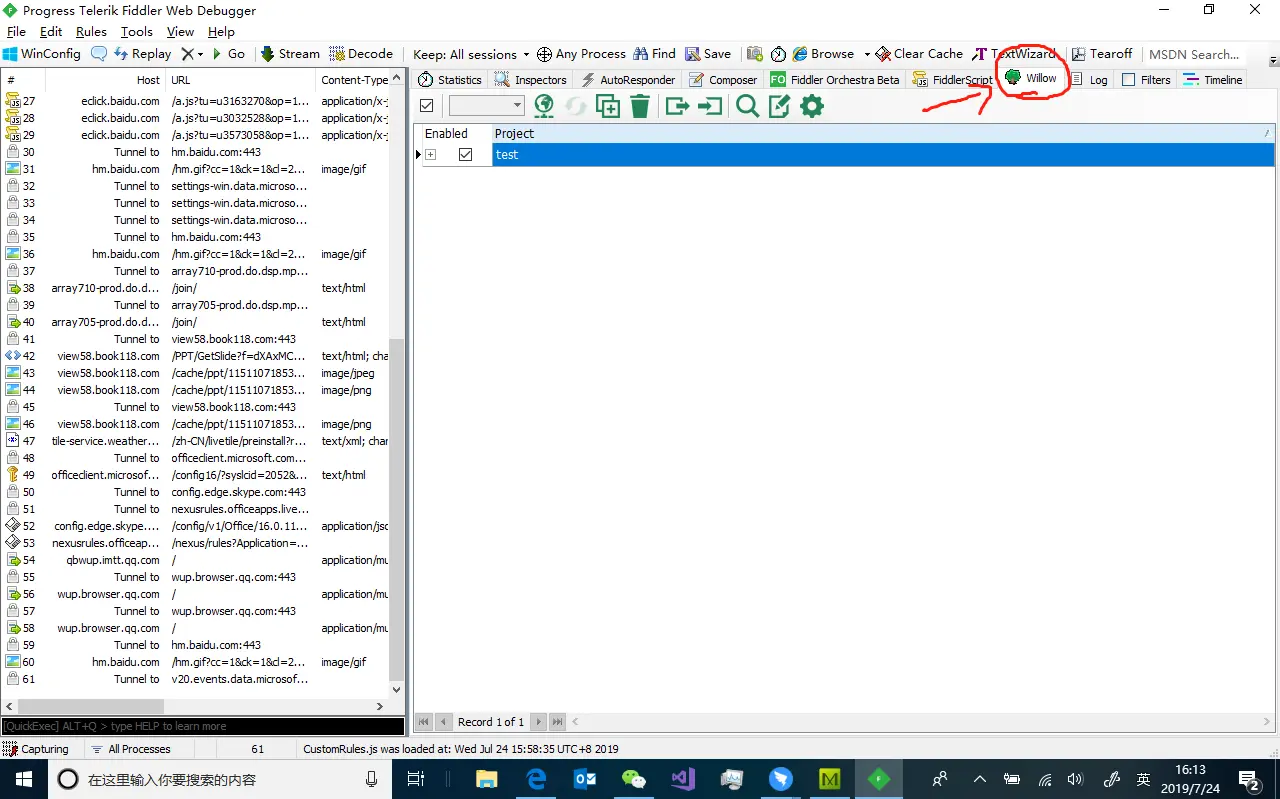
Task: Open the Browse dropdown arrow
Action: coord(867,54)
